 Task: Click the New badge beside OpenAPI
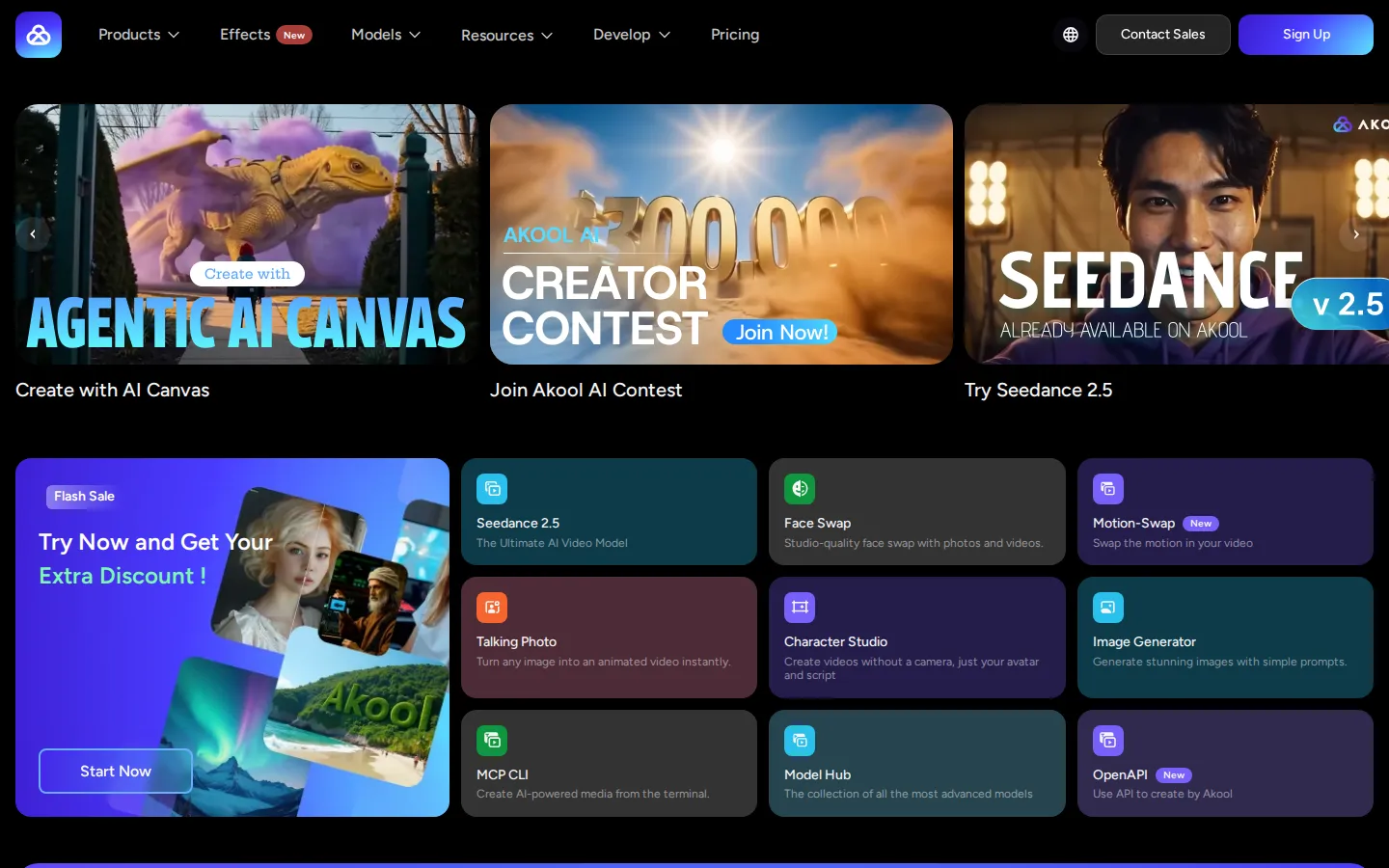[1174, 775]
